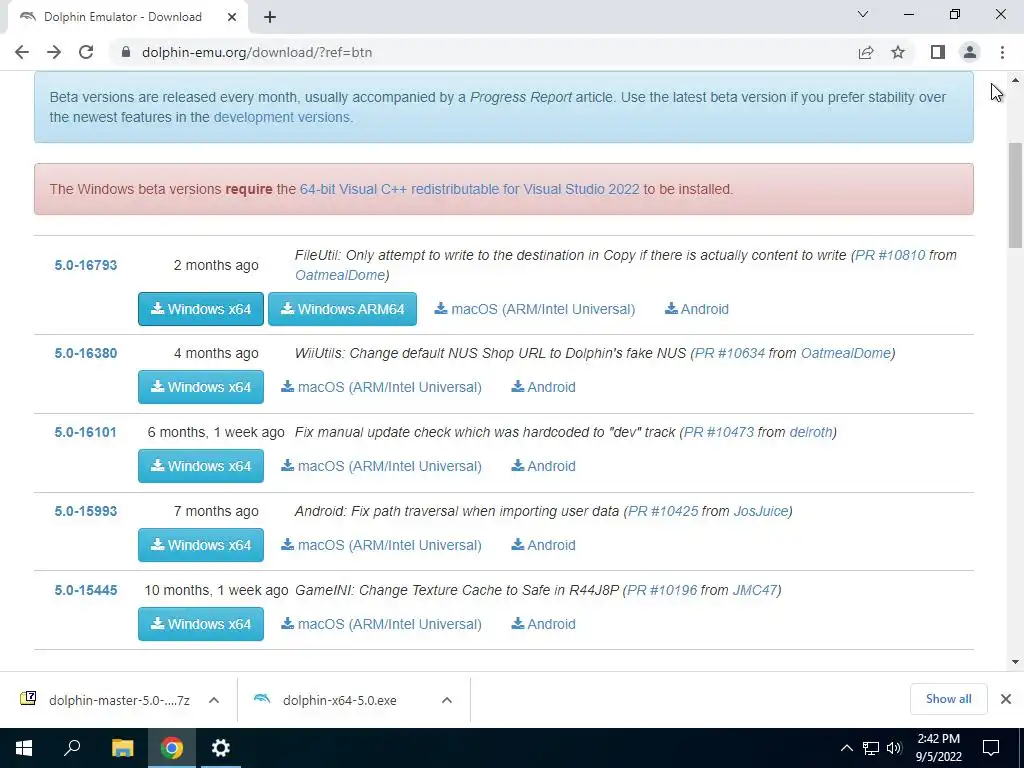Open Settings from the taskbar
This screenshot has width=1024, height=768.
221,748
